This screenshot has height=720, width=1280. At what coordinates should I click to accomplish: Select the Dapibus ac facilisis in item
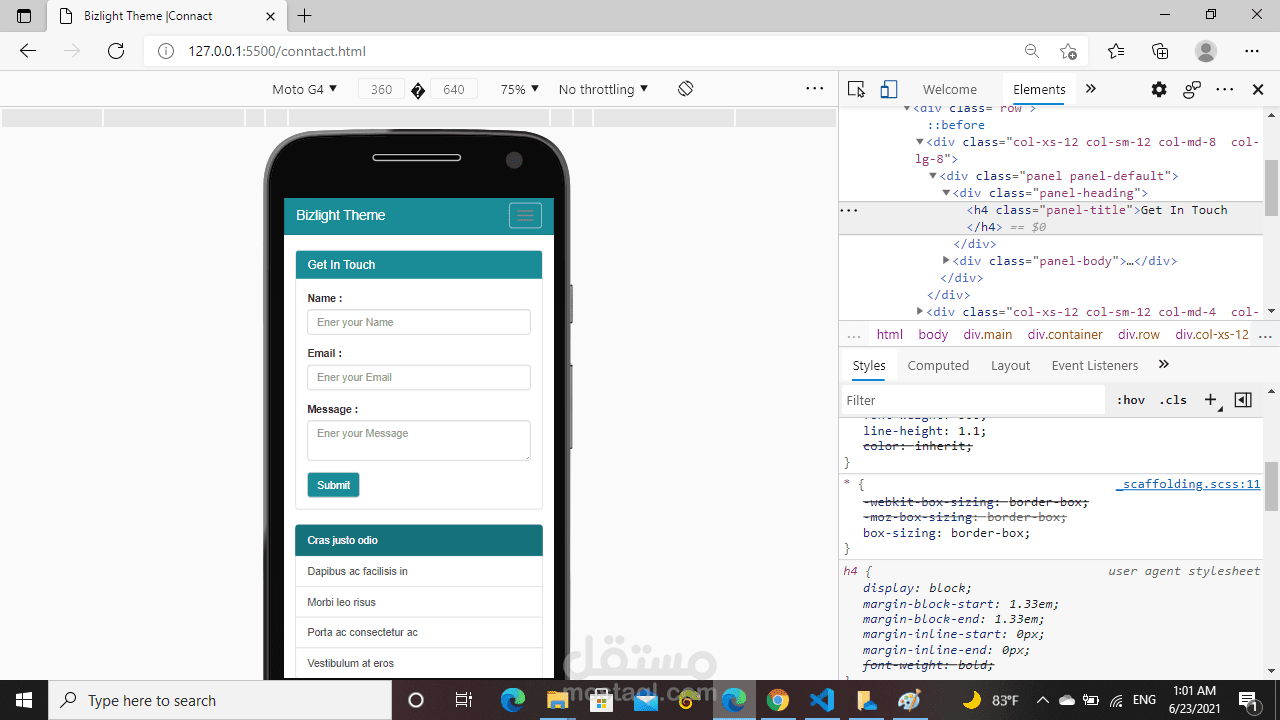coord(419,571)
